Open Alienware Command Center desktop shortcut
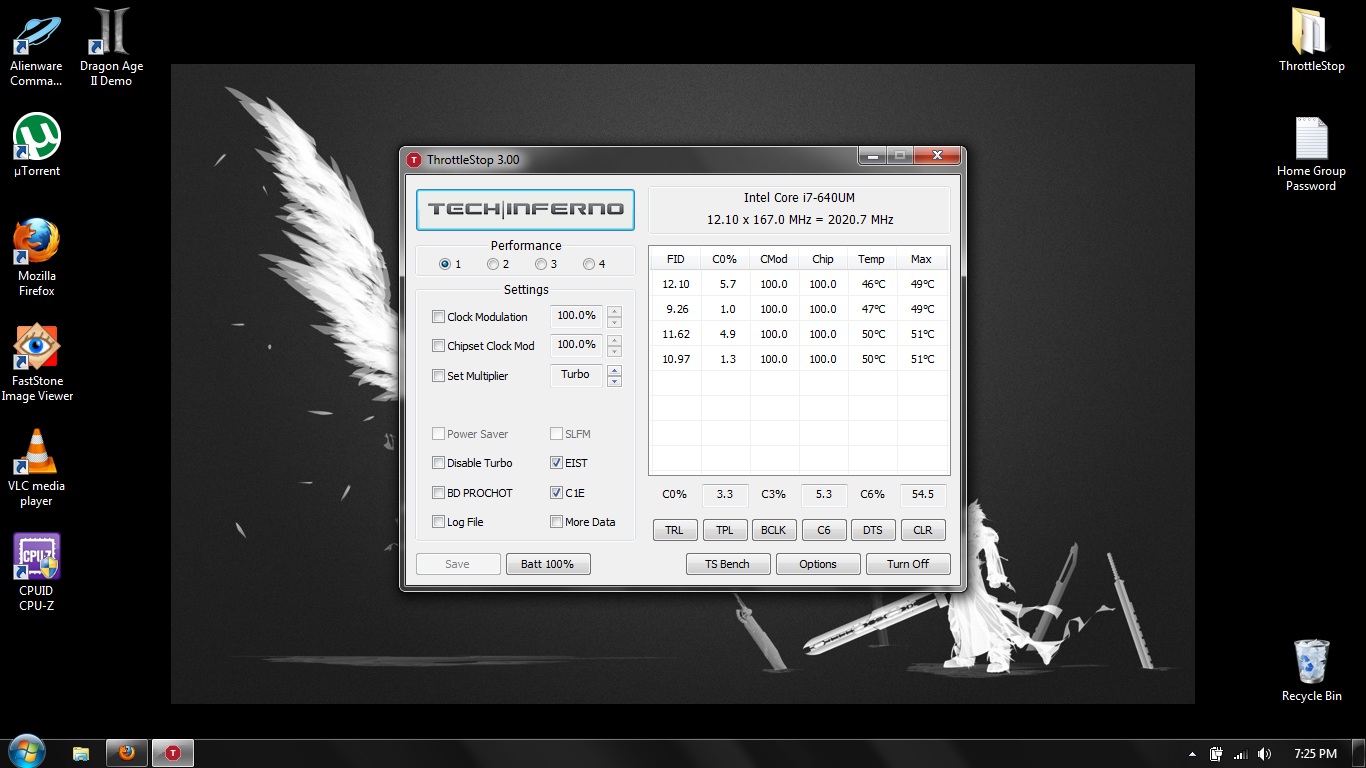1366x768 pixels. 36,48
